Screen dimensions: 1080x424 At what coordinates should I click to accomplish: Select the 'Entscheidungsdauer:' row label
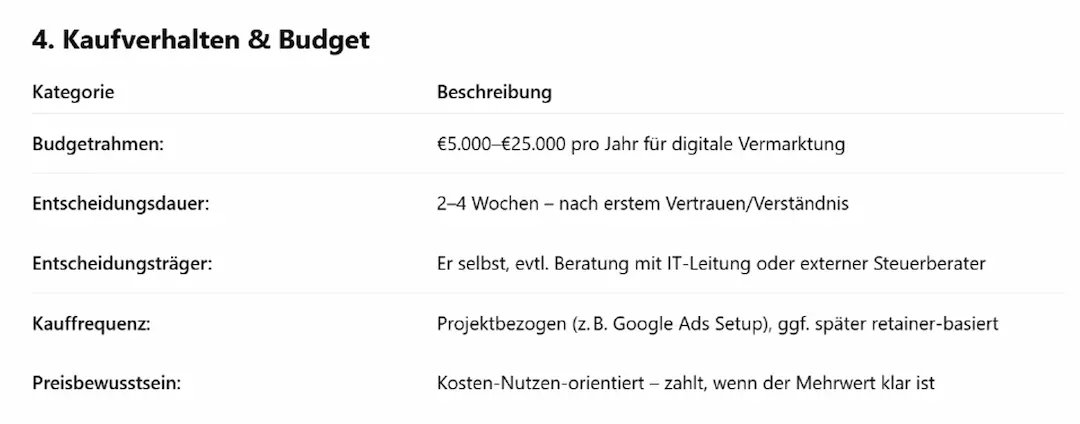(x=121, y=204)
